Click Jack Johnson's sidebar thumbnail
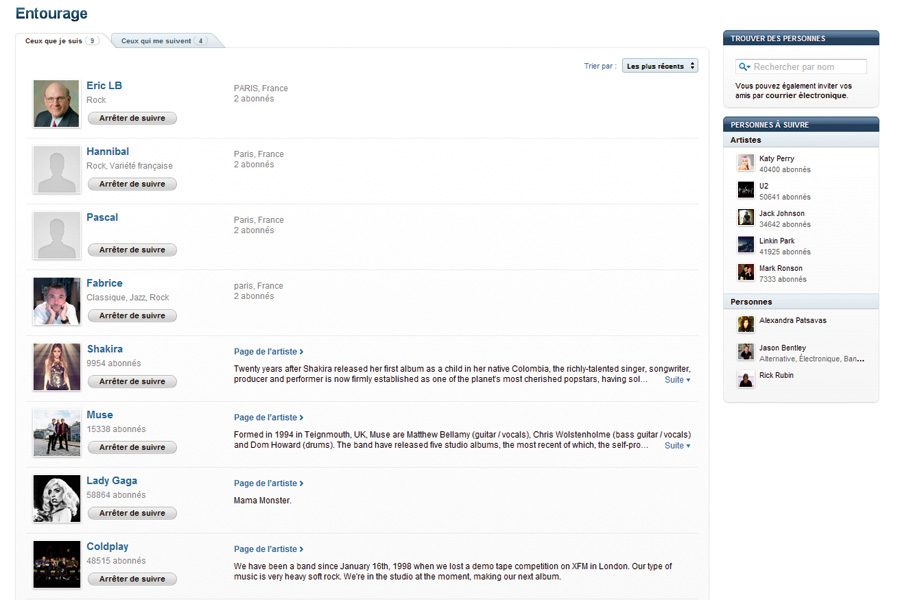This screenshot has width=900, height=600. click(x=746, y=217)
